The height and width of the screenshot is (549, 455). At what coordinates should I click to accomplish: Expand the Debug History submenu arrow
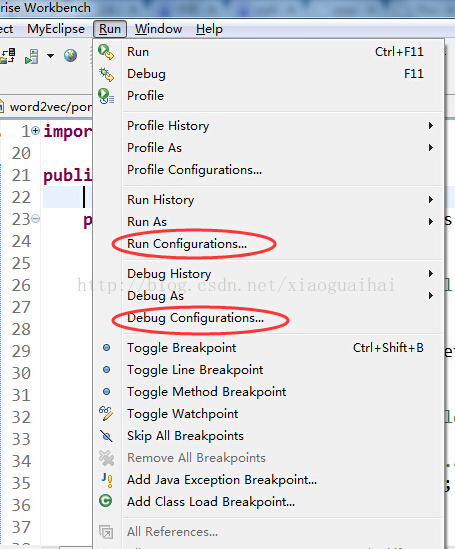(431, 273)
